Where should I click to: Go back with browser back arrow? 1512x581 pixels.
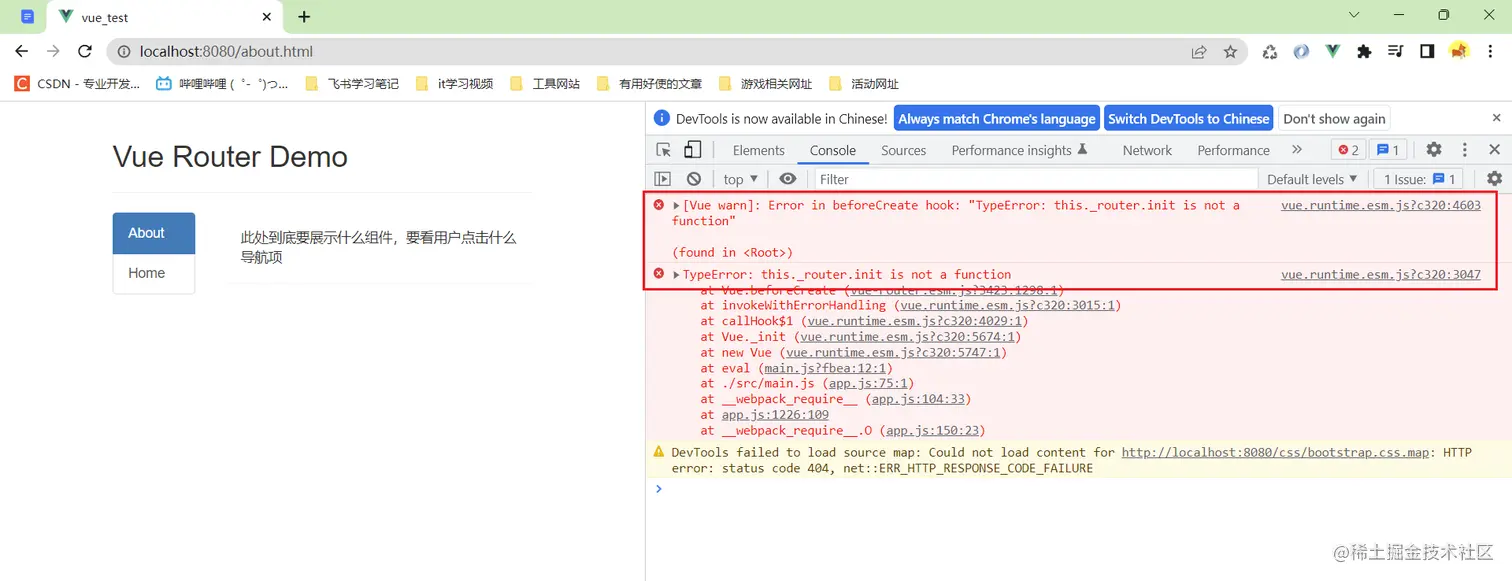pos(22,51)
